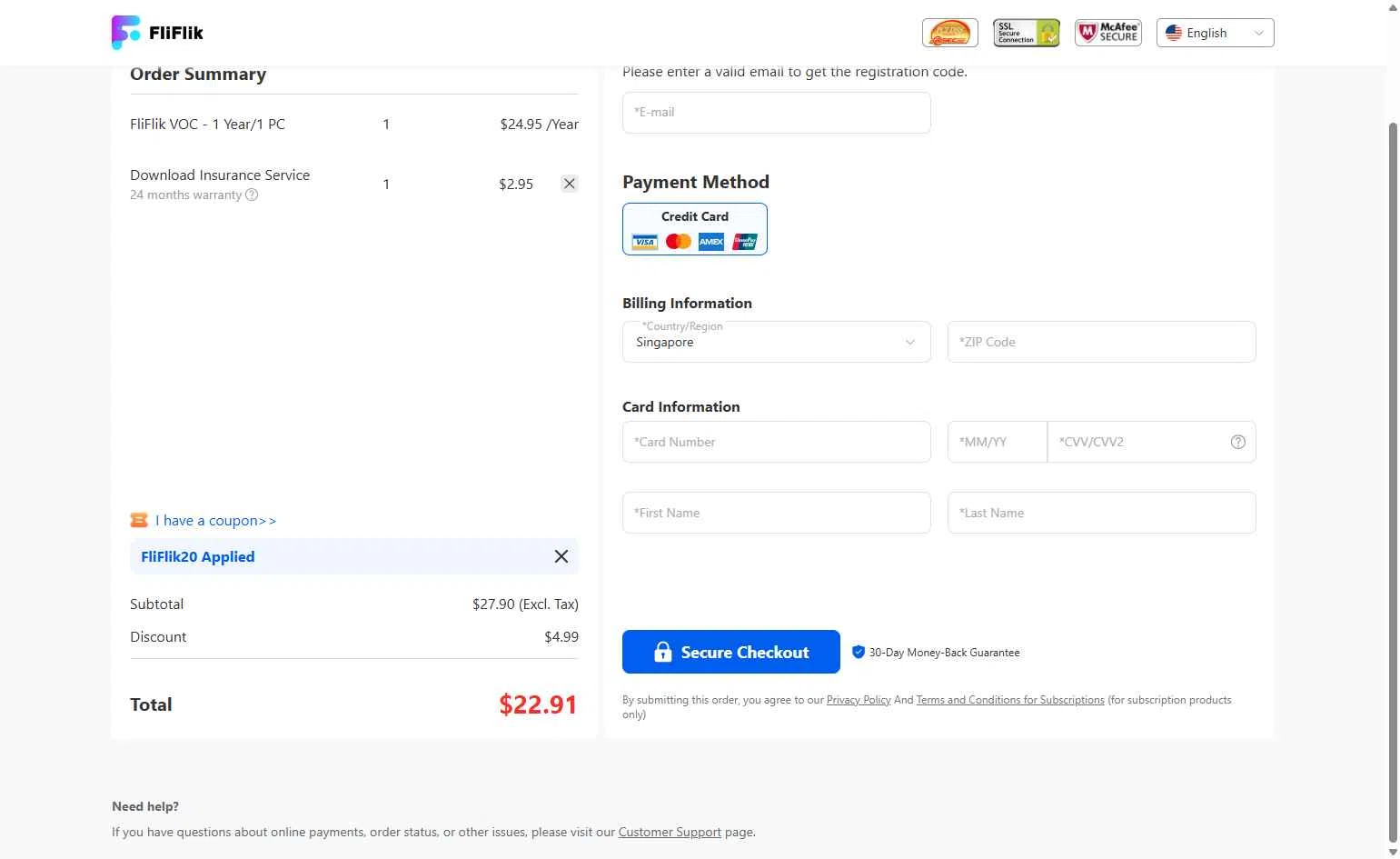Click the US flag icon in the language selector
Viewport: 1400px width, 859px height.
(1174, 33)
